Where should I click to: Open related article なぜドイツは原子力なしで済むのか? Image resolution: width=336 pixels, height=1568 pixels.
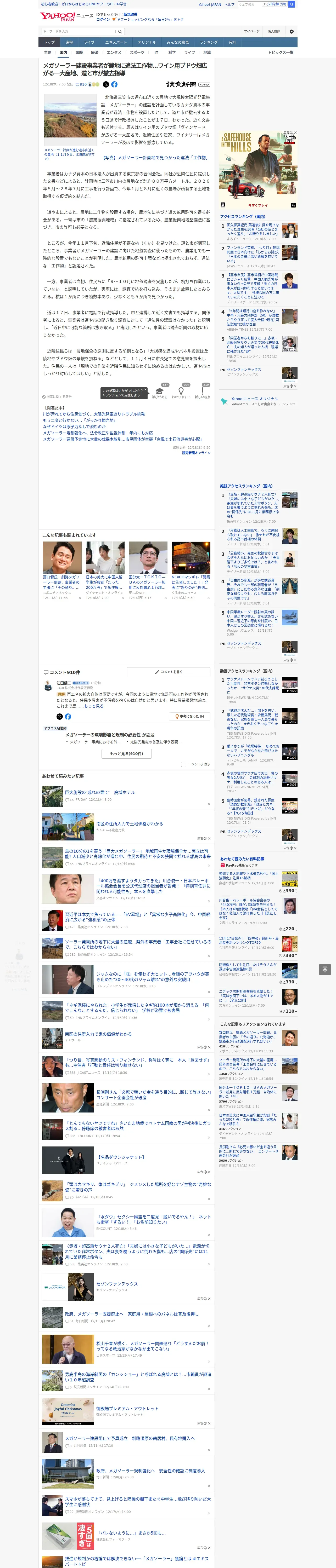[x=74, y=427]
